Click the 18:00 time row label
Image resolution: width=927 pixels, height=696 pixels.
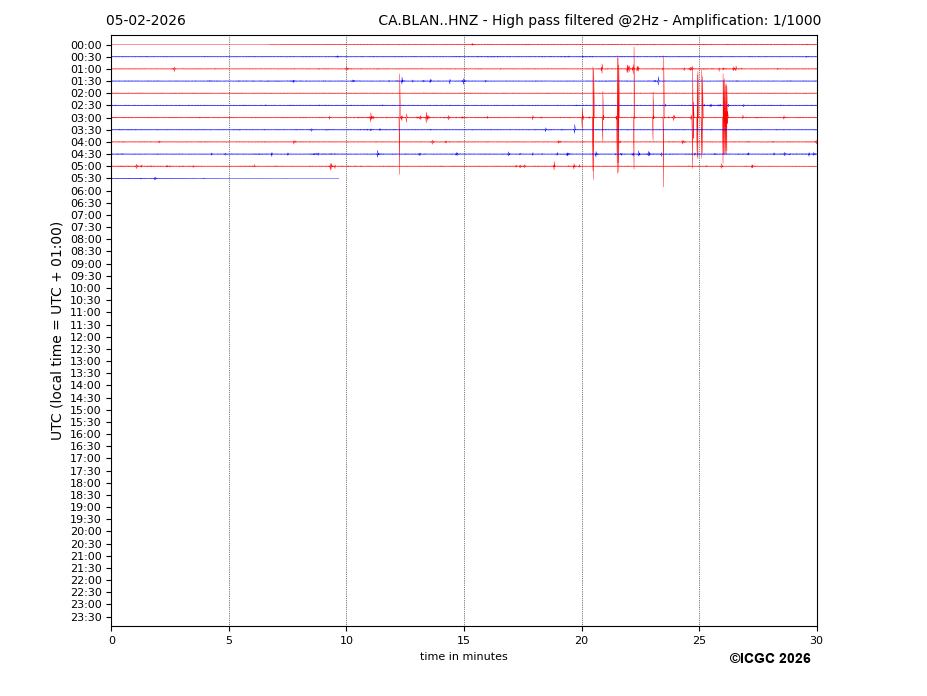click(x=86, y=483)
